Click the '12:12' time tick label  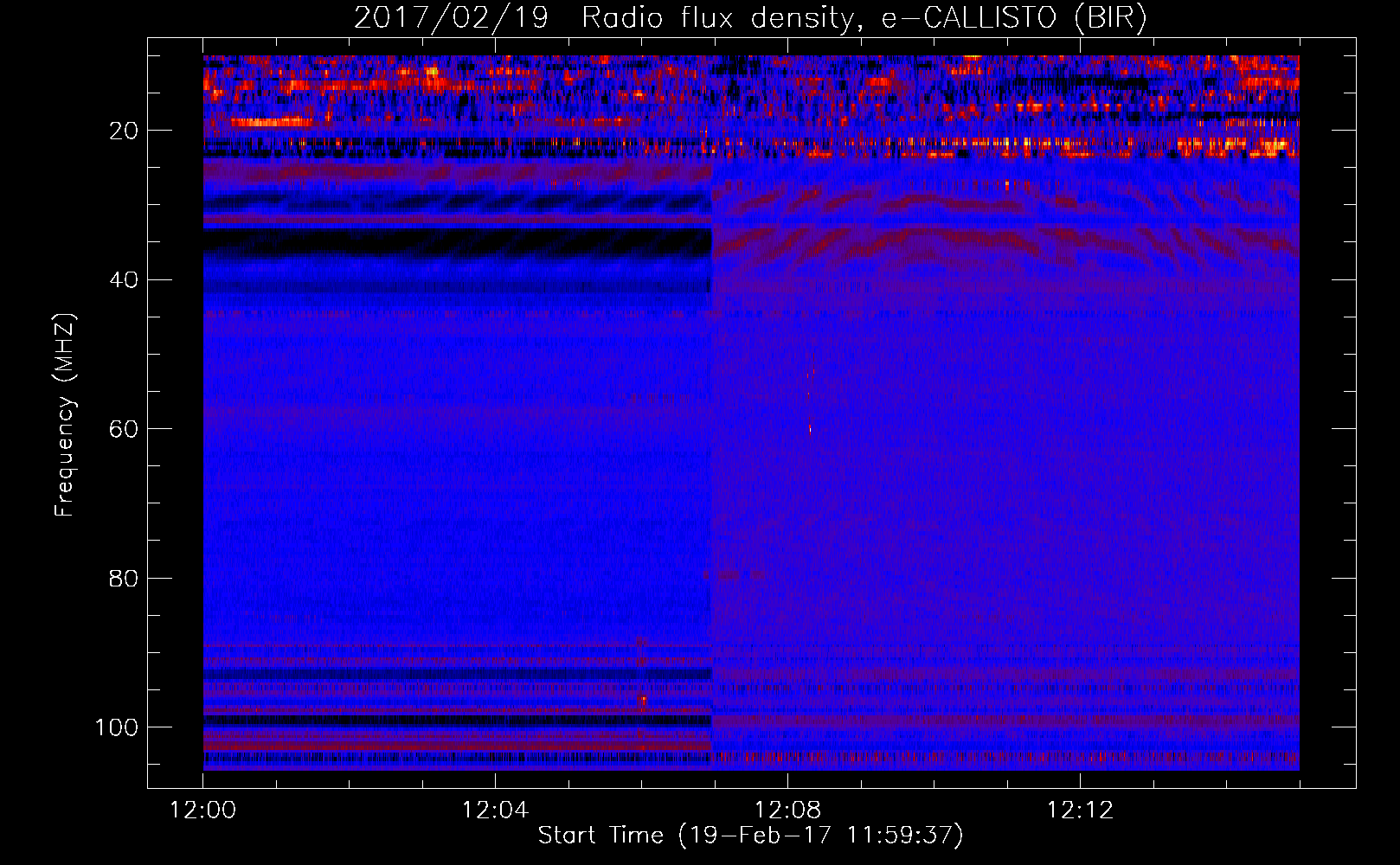(1080, 811)
